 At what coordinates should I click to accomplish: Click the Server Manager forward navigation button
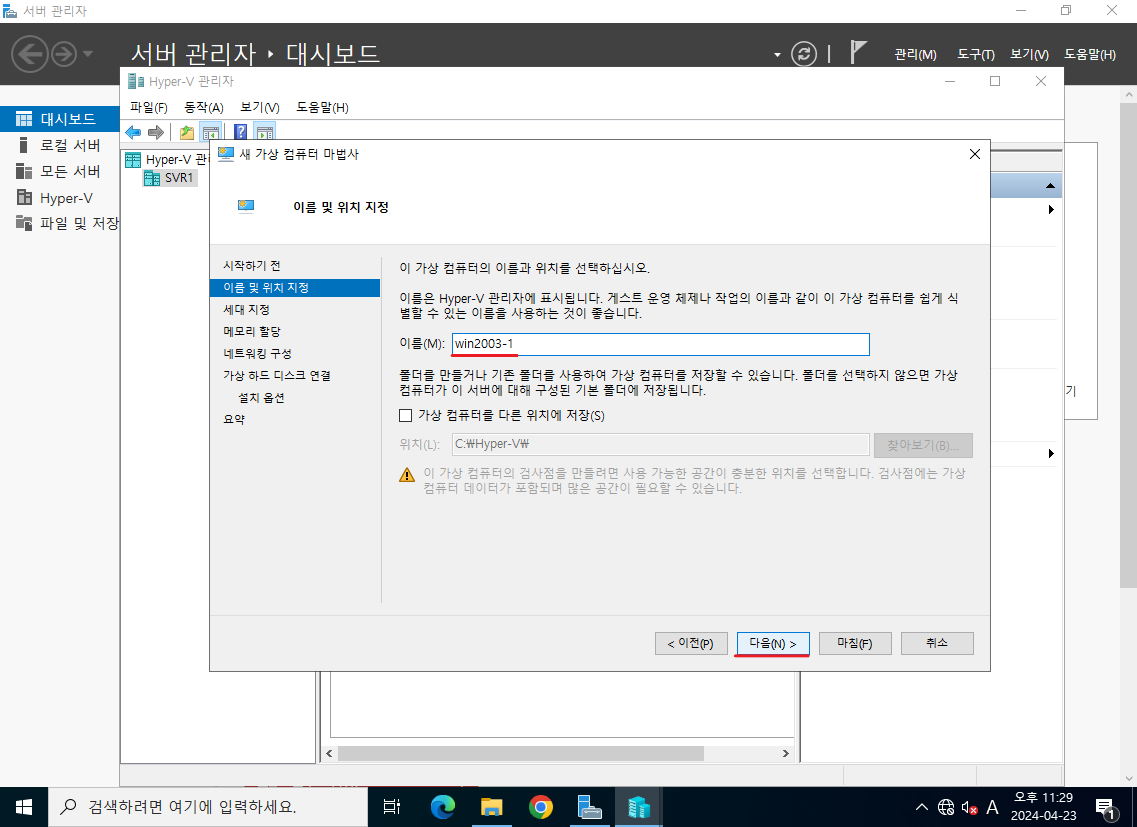pos(64,54)
